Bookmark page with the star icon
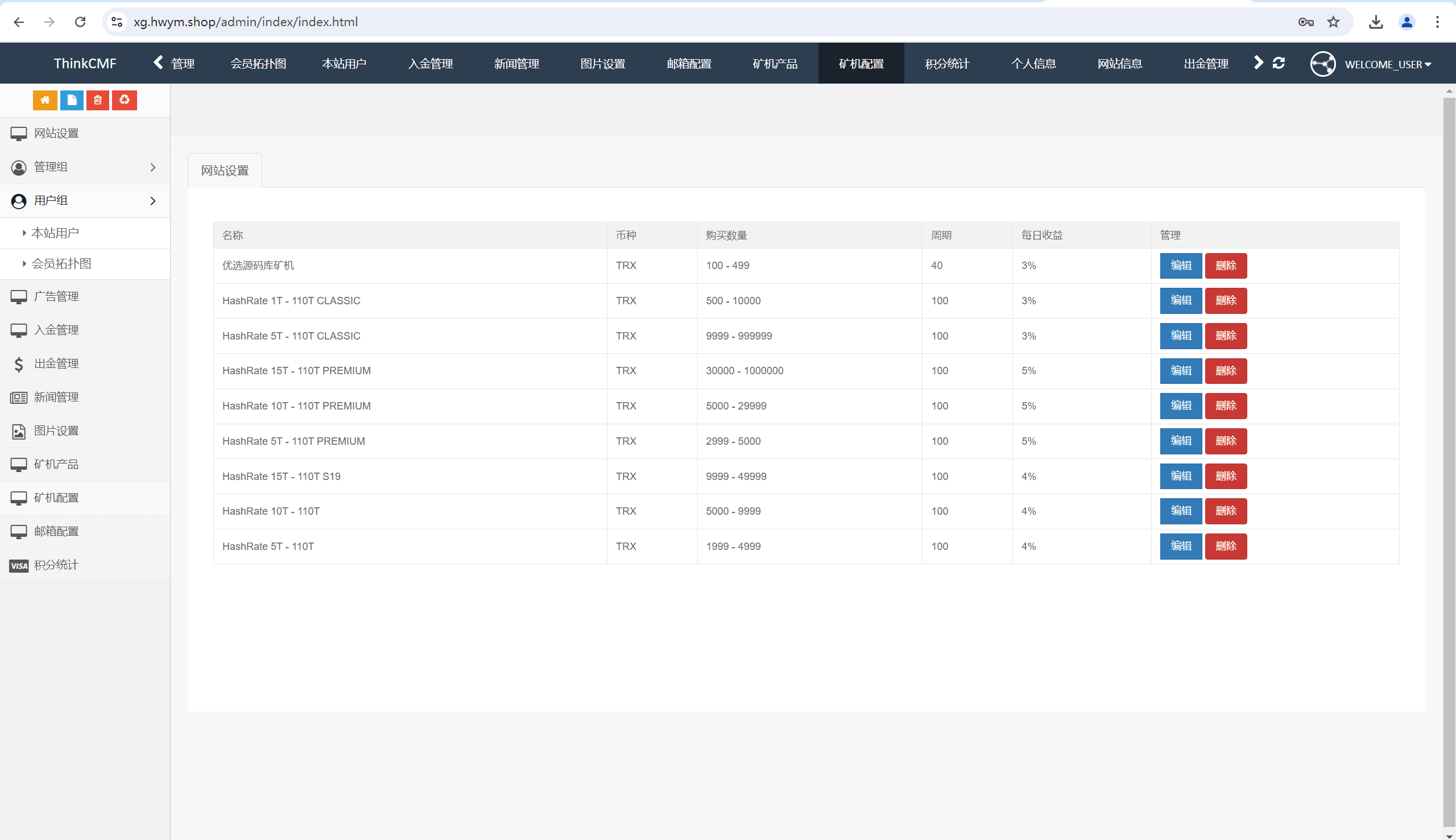 coord(1333,22)
